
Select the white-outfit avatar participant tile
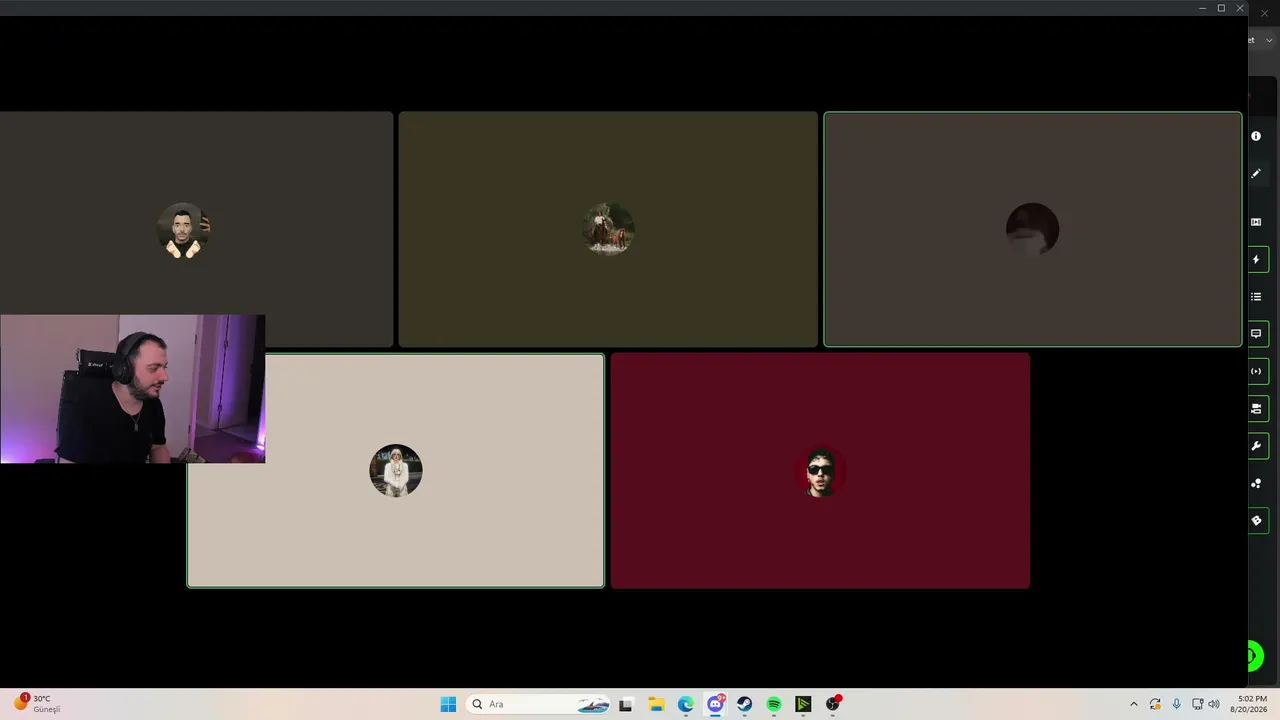[x=395, y=470]
